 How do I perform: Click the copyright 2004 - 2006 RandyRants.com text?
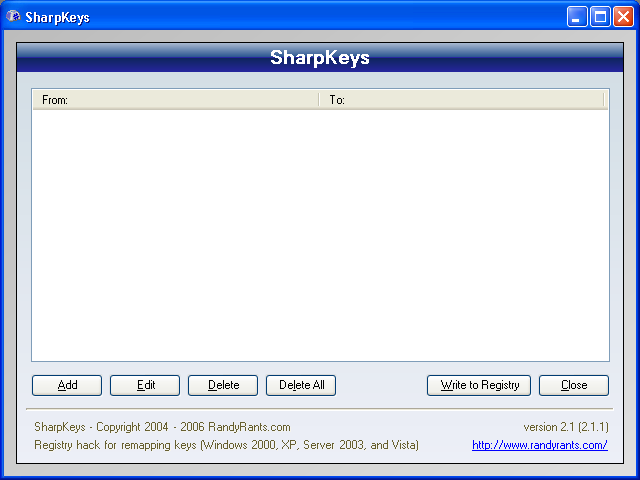click(162, 427)
